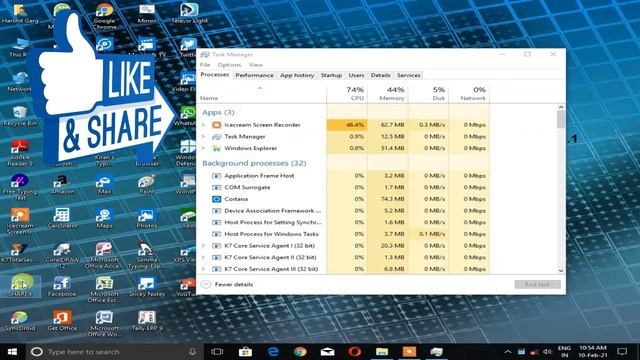This screenshot has width=640, height=360.
Task: Switch to the App history tab
Action: coord(297,75)
